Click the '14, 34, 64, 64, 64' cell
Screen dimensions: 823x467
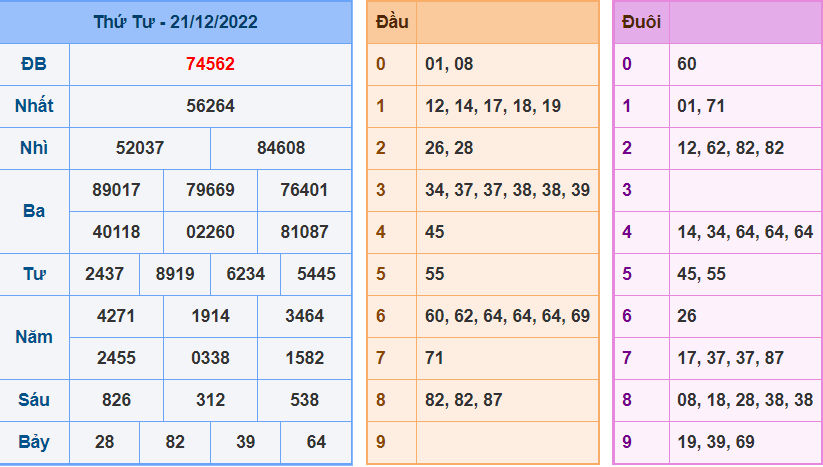(x=745, y=232)
